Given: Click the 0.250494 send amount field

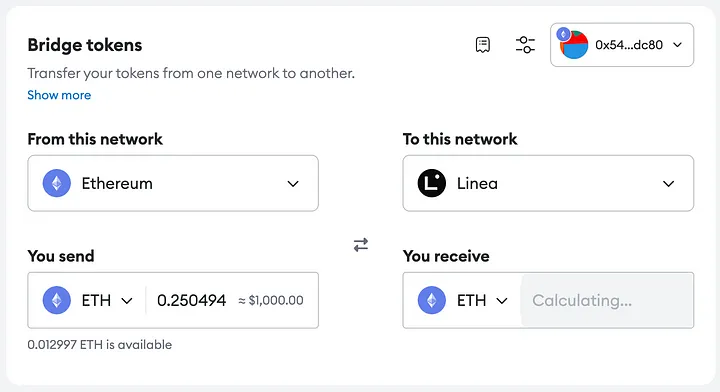Looking at the screenshot, I should pos(191,300).
